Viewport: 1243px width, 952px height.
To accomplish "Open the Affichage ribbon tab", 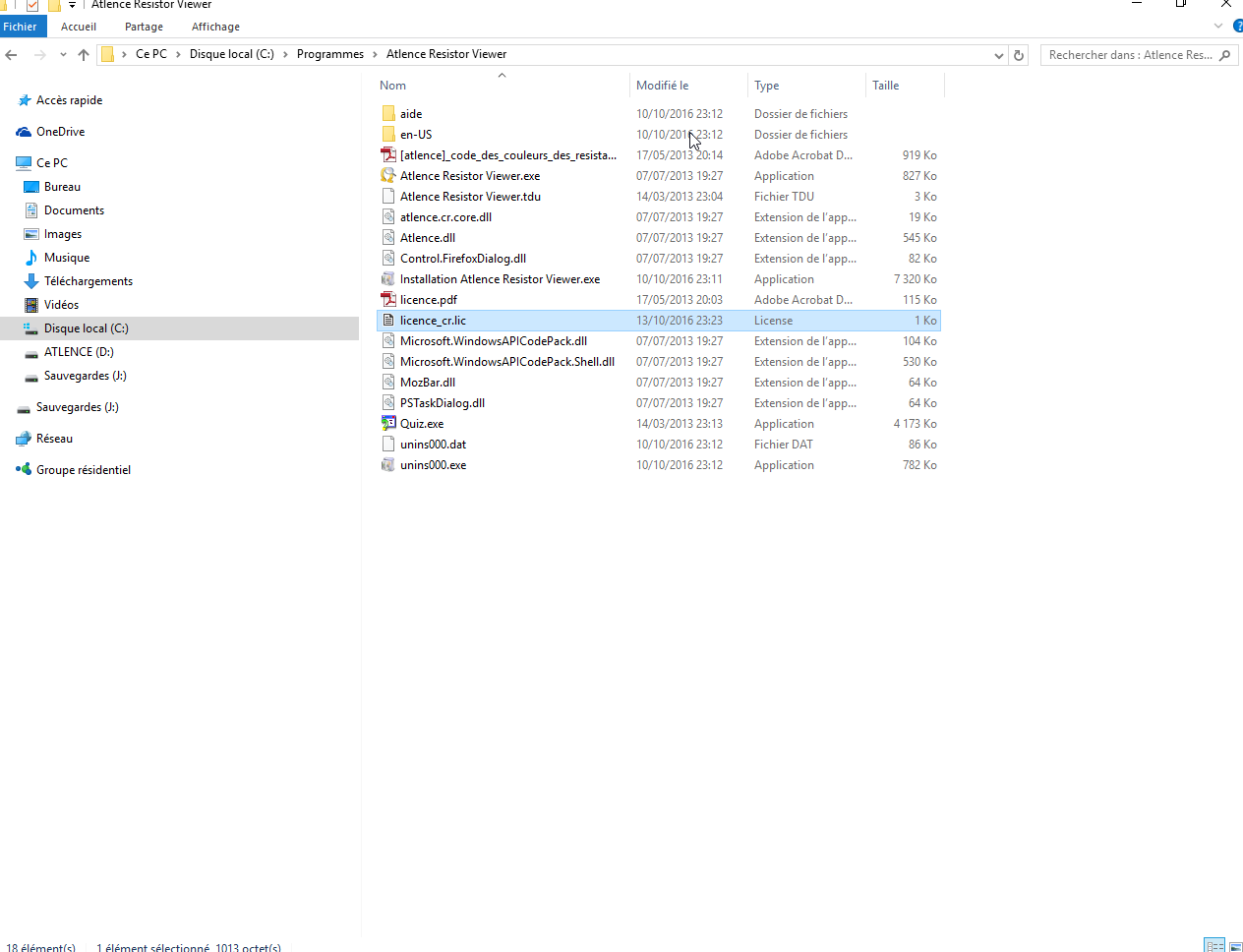I will [x=215, y=27].
